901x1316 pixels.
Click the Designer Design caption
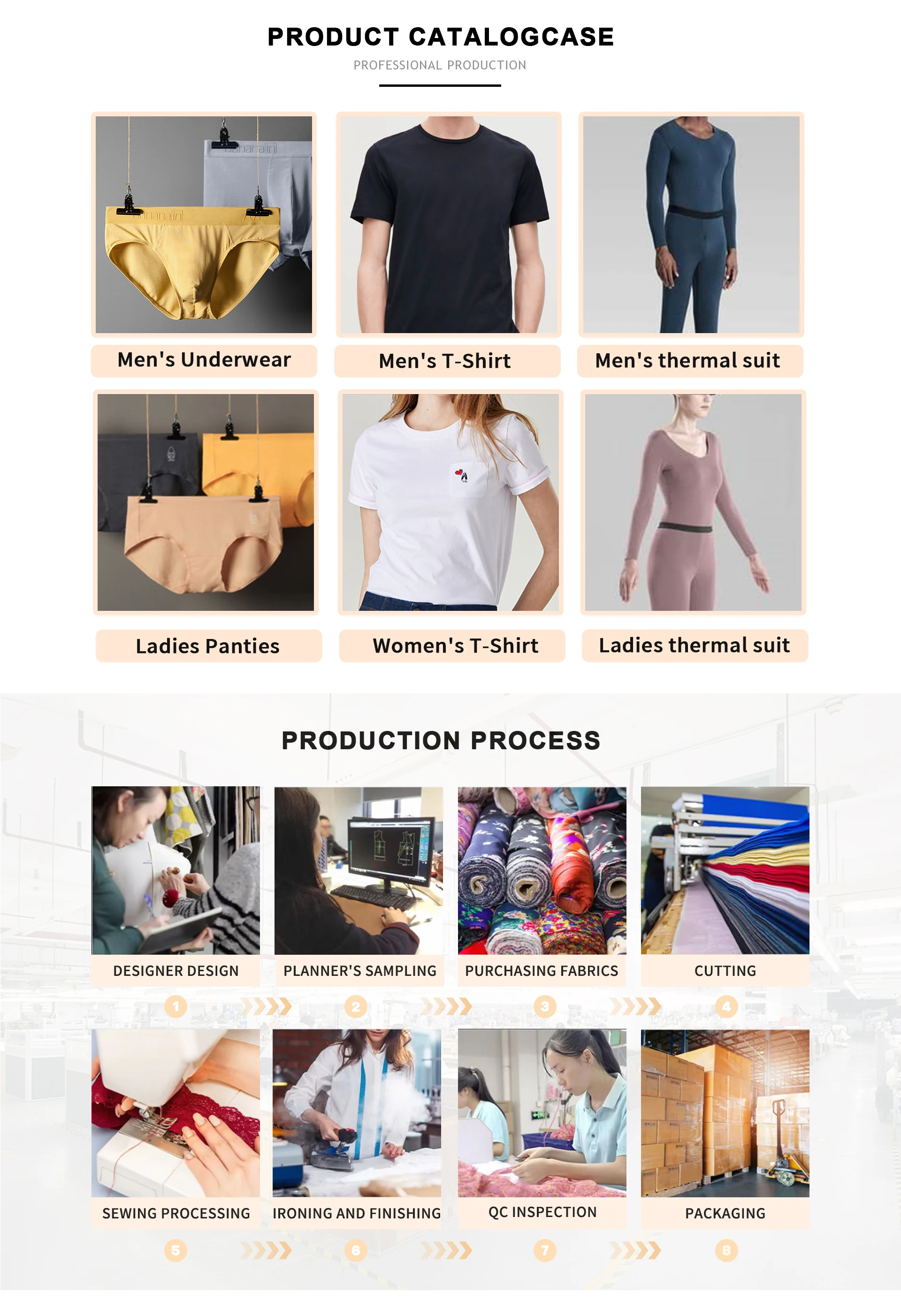coord(176,970)
